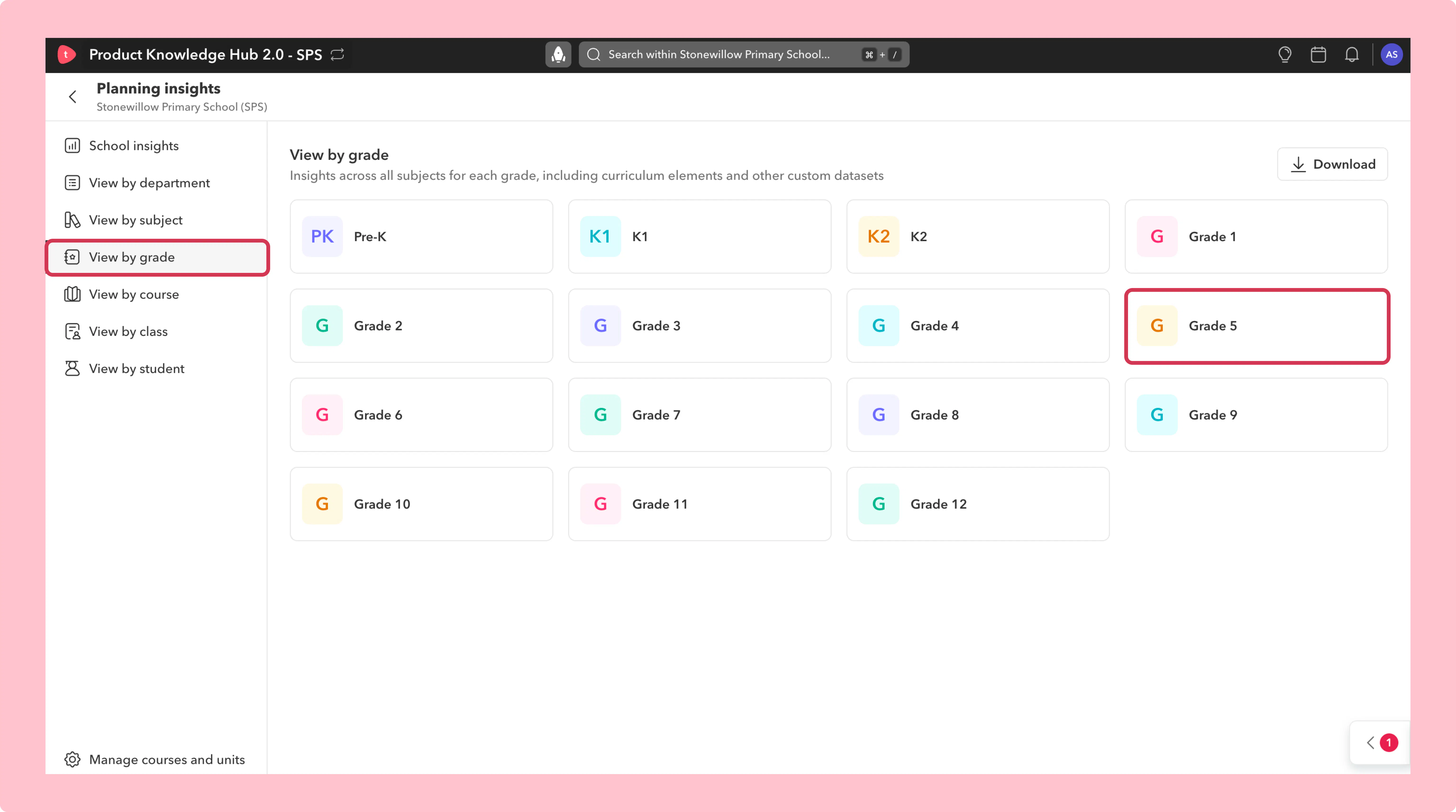Image resolution: width=1456 pixels, height=812 pixels.
Task: Click the View by subject icon
Action: pos(72,220)
